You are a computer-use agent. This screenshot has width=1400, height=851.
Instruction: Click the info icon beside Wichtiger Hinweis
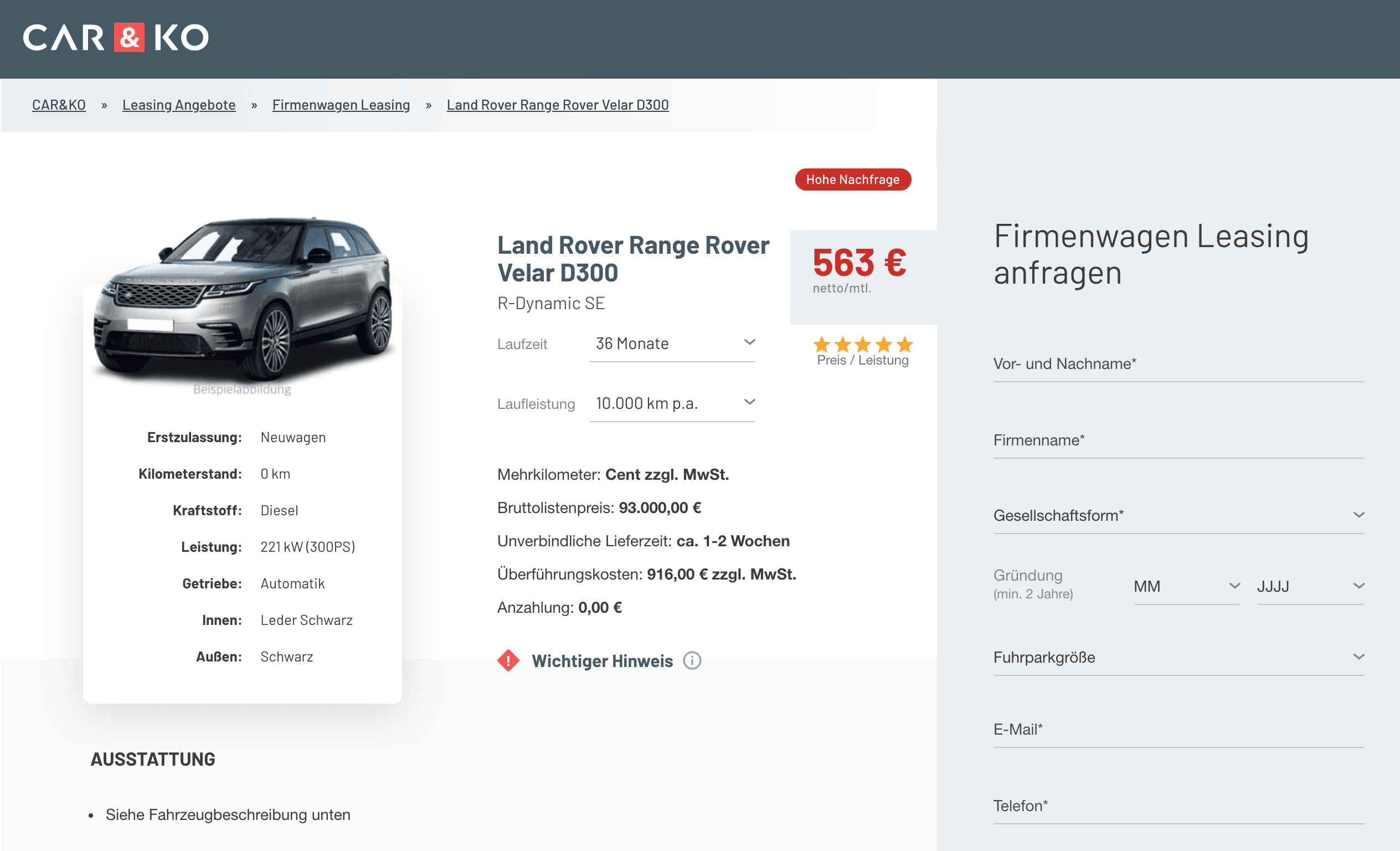pos(692,660)
